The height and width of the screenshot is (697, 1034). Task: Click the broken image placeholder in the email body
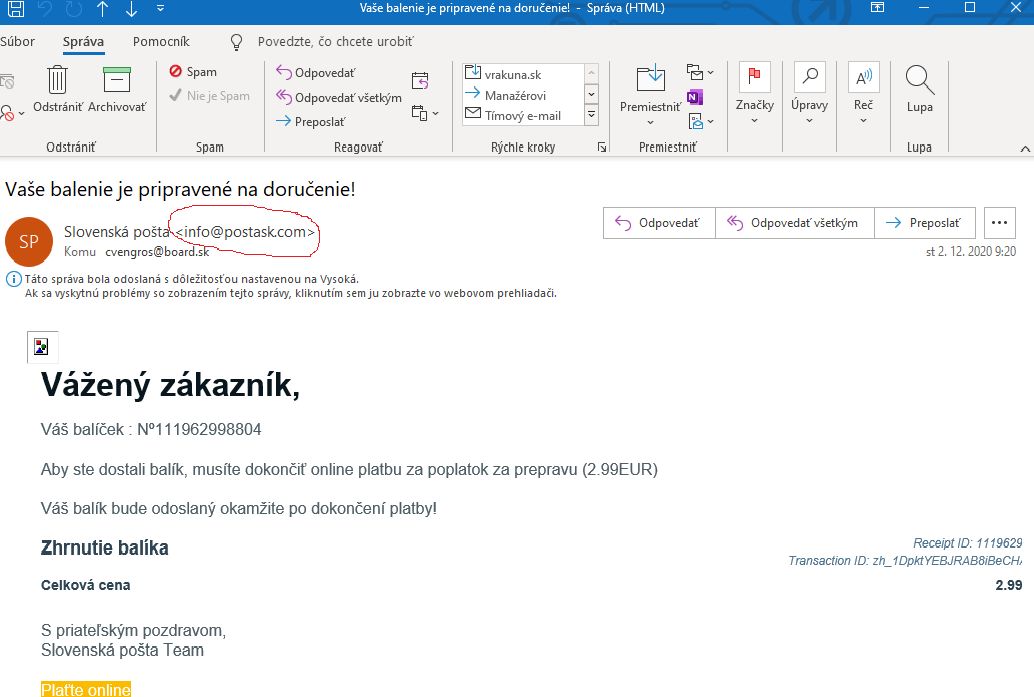coord(42,347)
